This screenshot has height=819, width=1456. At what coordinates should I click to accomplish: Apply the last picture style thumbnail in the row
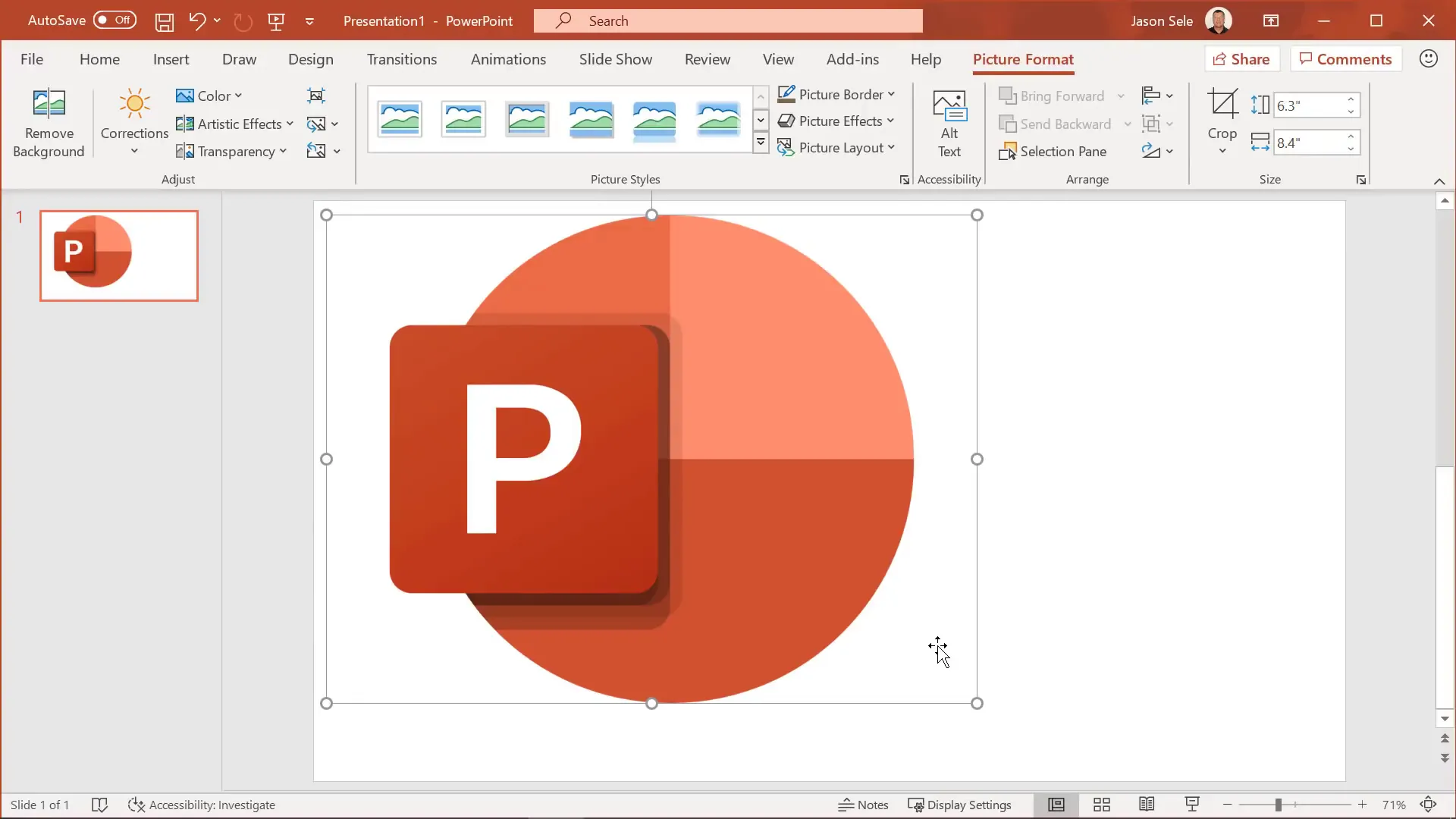(718, 119)
